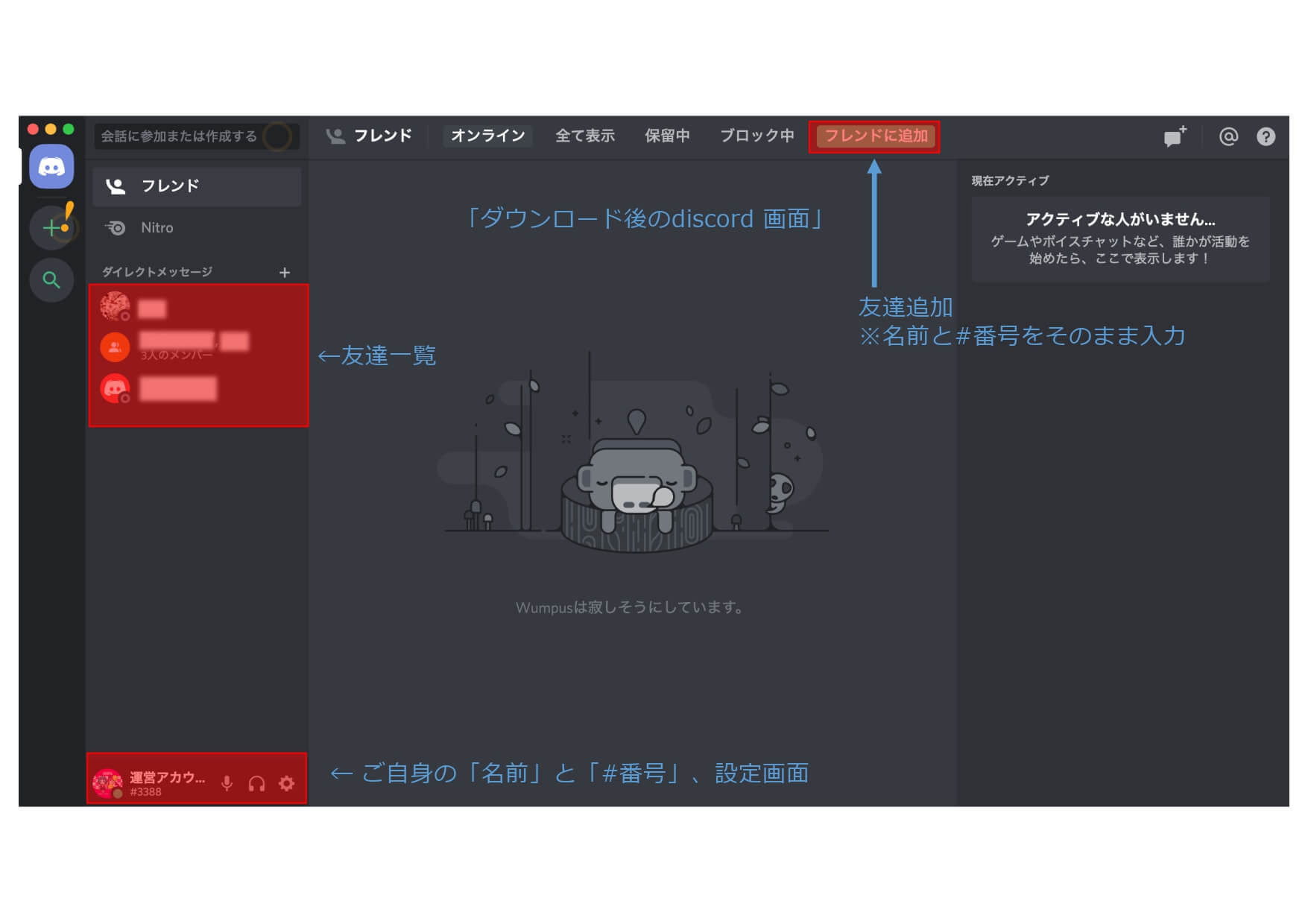Click the username 運営アカウ... #3388
The image size is (1308, 924).
pyautogui.click(x=167, y=783)
